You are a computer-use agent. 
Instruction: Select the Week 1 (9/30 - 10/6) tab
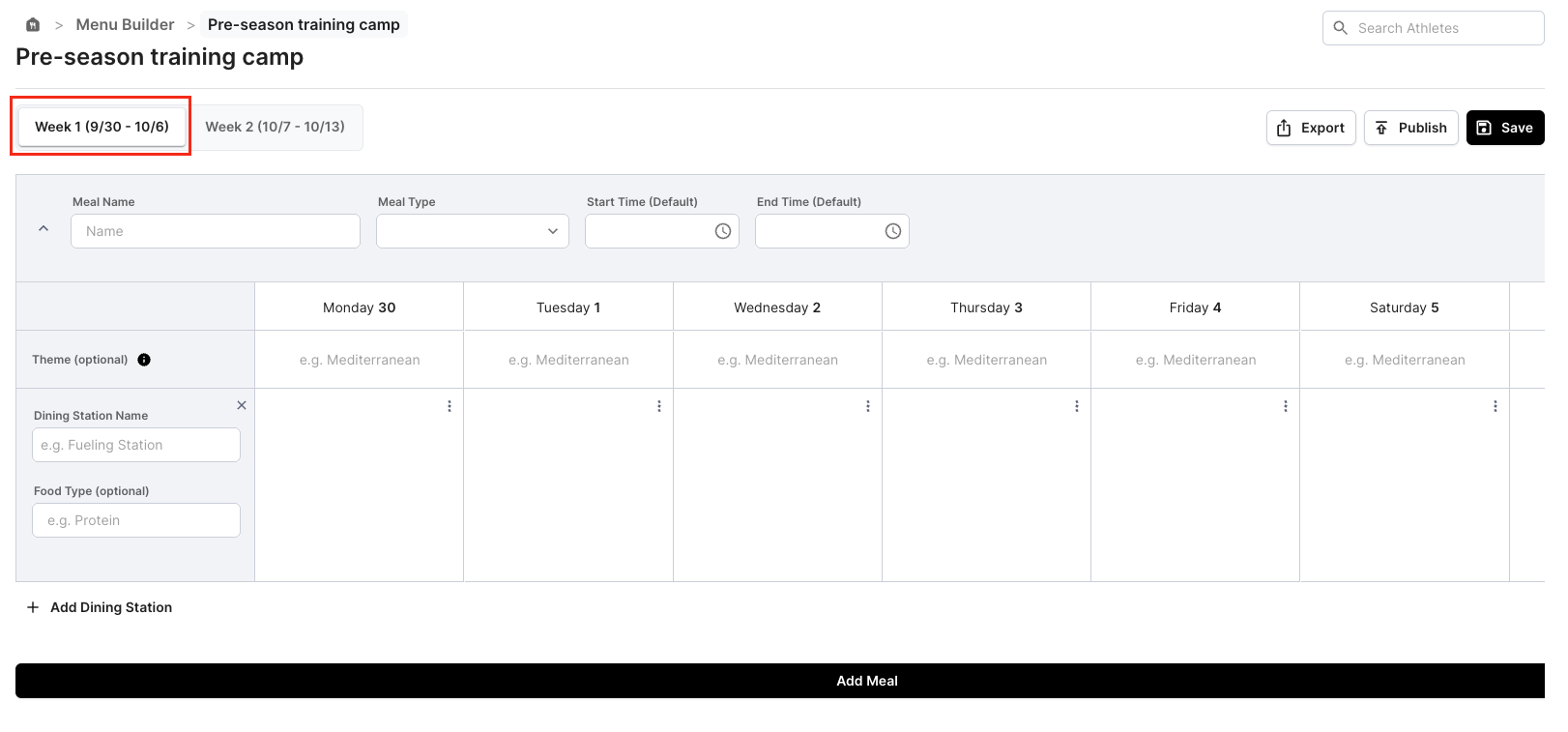click(102, 127)
